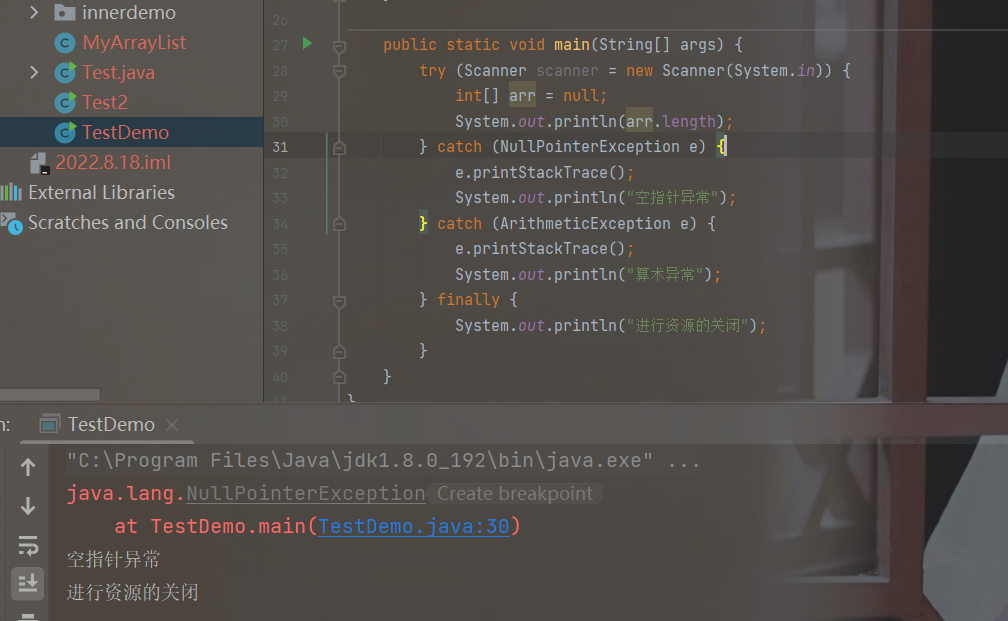The image size is (1008, 621).
Task: Open MyArrayList class file
Action: pyautogui.click(x=134, y=42)
